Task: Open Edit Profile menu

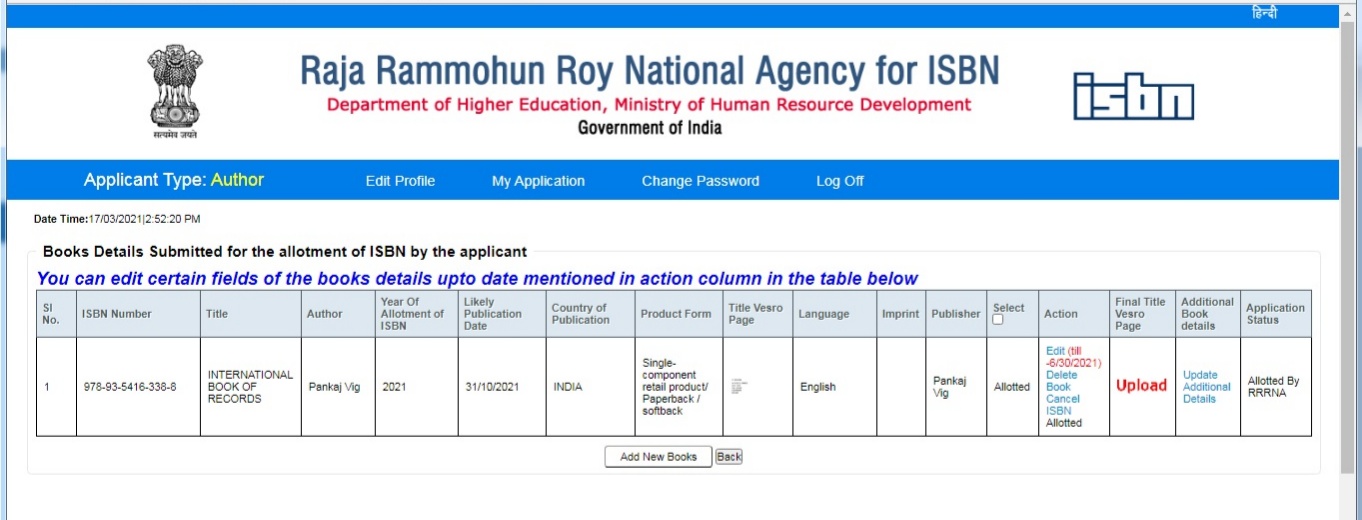Action: coord(400,181)
